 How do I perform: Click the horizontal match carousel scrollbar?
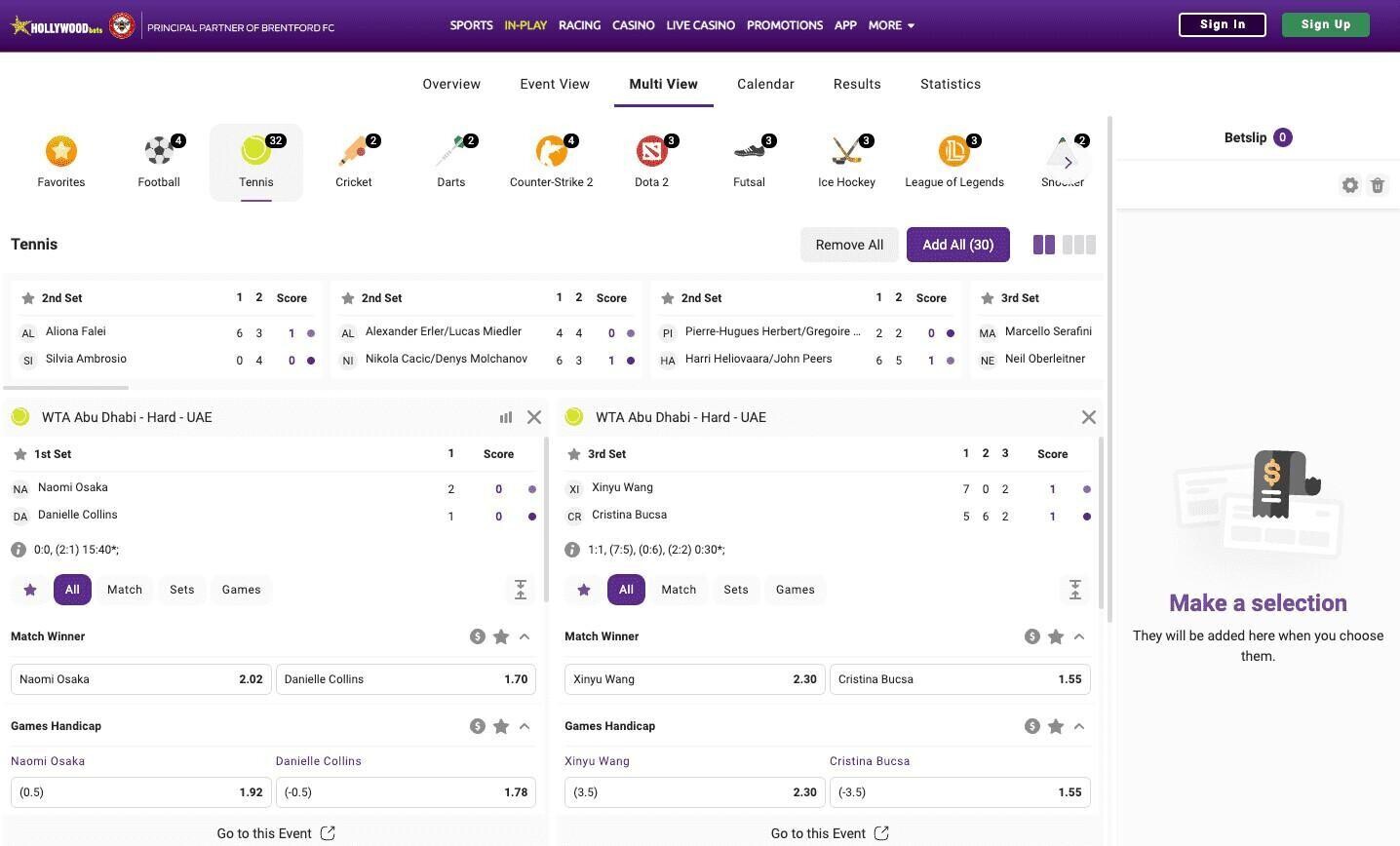click(x=65, y=388)
